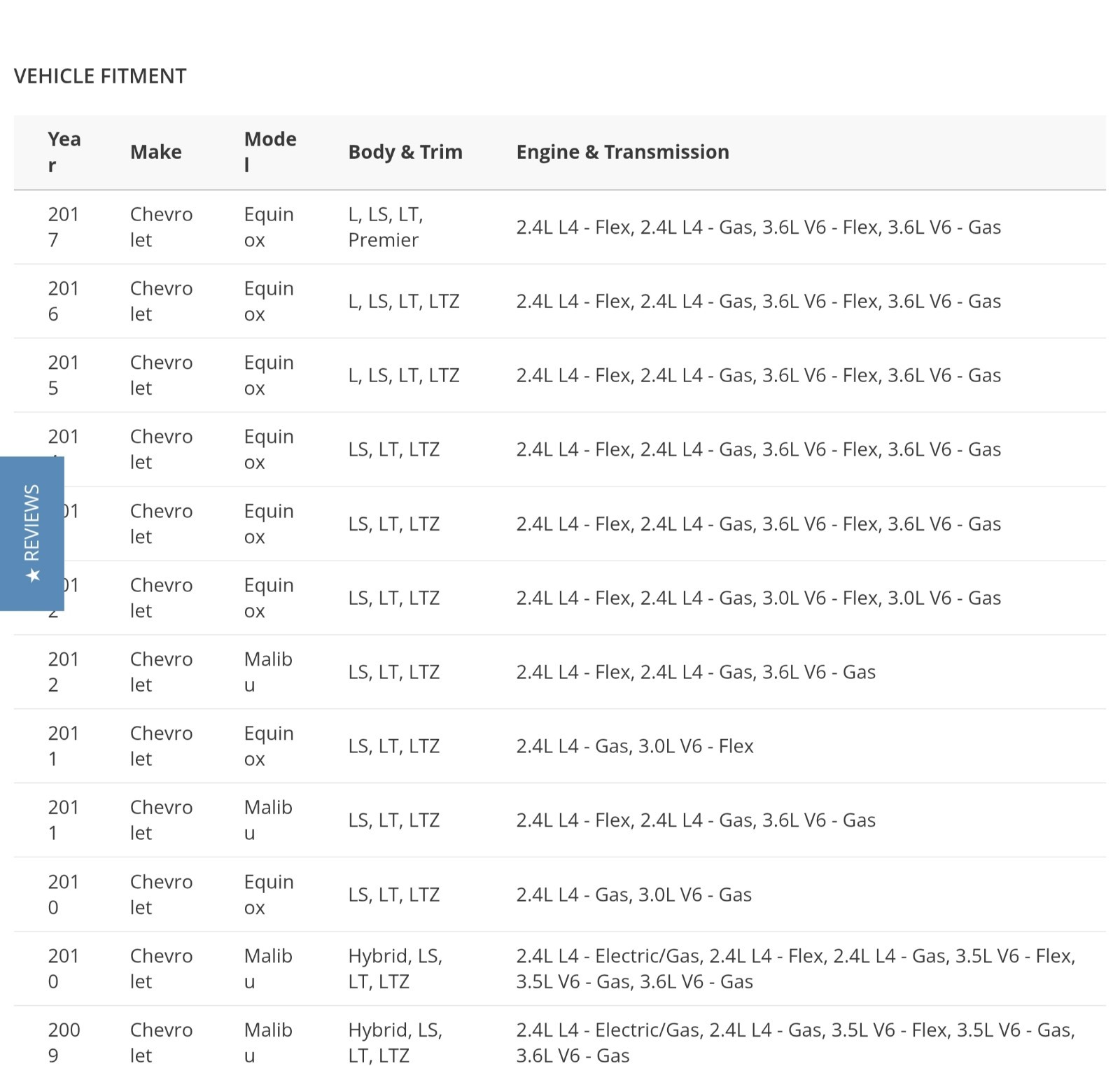Click Equinox model cell in 2015 row
Image resolution: width=1120 pixels, height=1066 pixels.
(x=268, y=375)
